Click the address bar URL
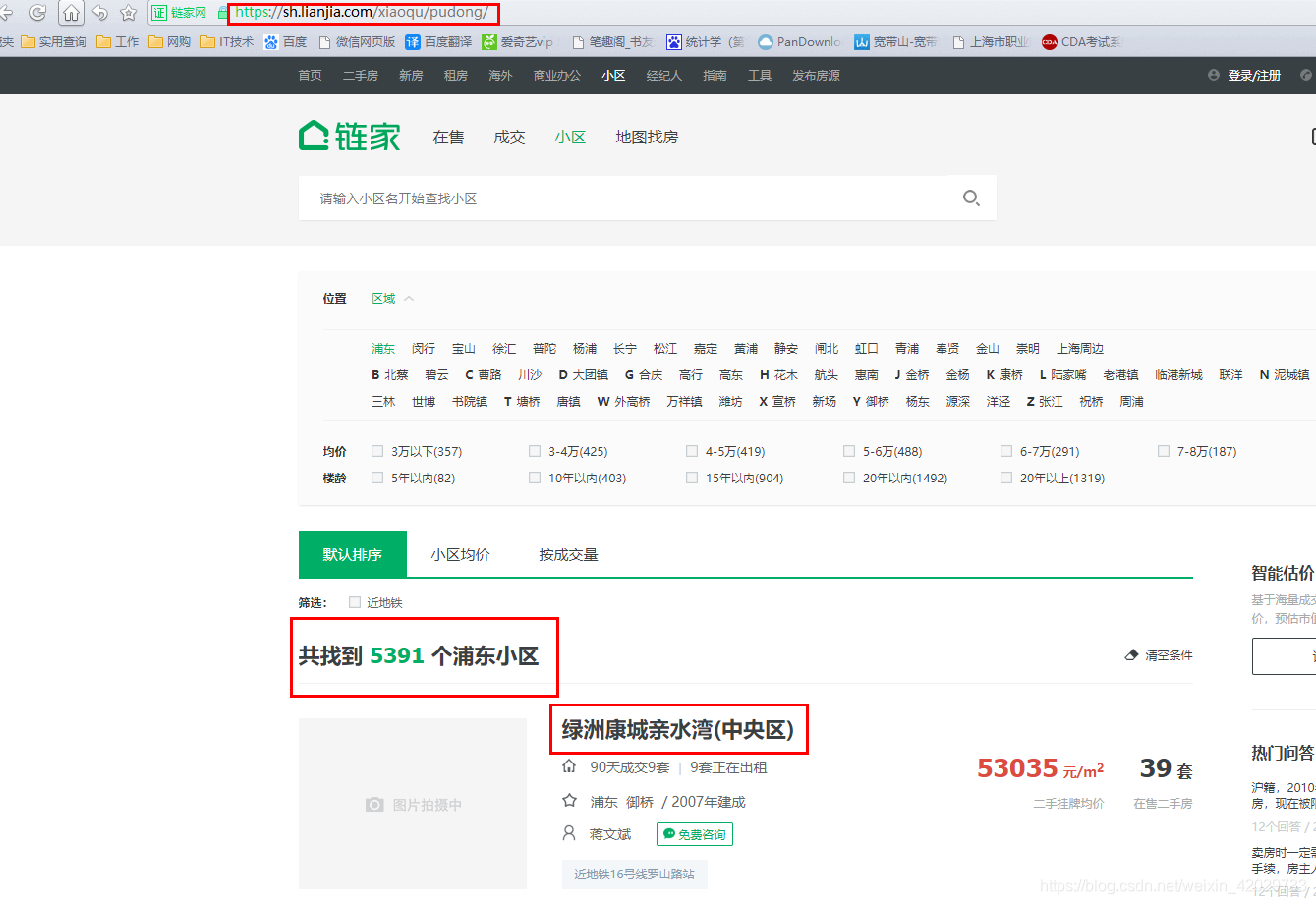The width and height of the screenshot is (1316, 904). pyautogui.click(x=363, y=13)
